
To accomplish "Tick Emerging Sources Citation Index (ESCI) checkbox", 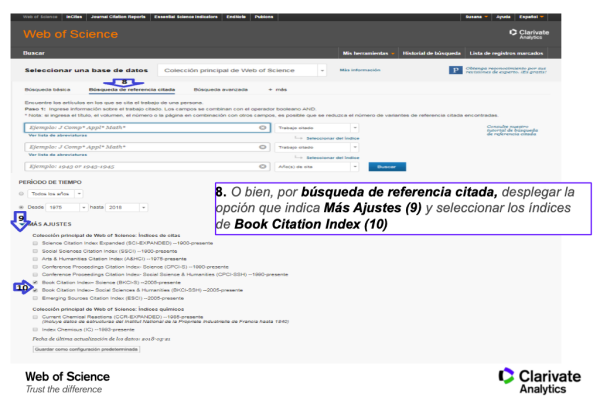I will click(35, 298).
